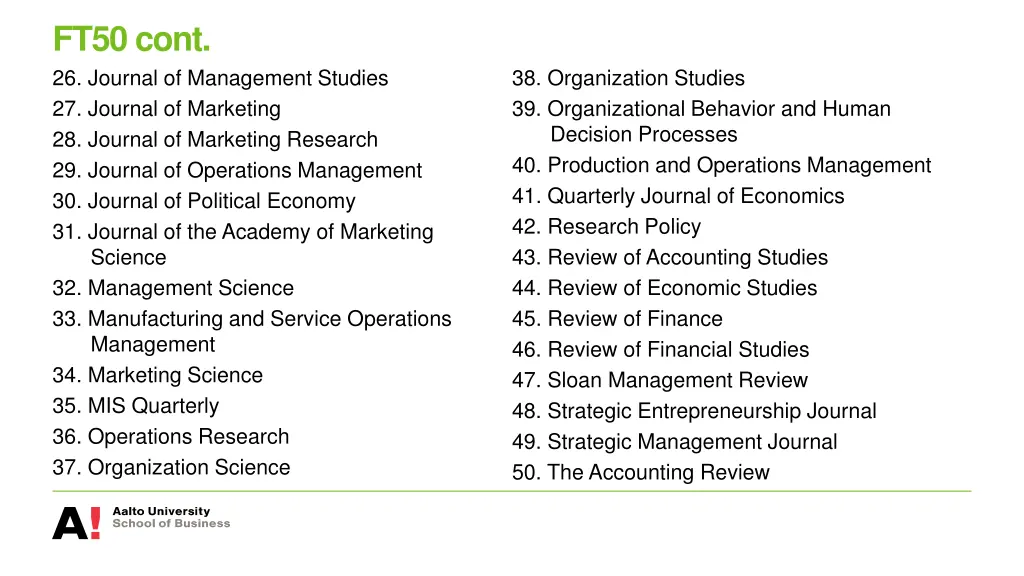Screen dimensions: 1024x576
Task: Click 'Organization Studies' at item 38
Action: [628, 78]
